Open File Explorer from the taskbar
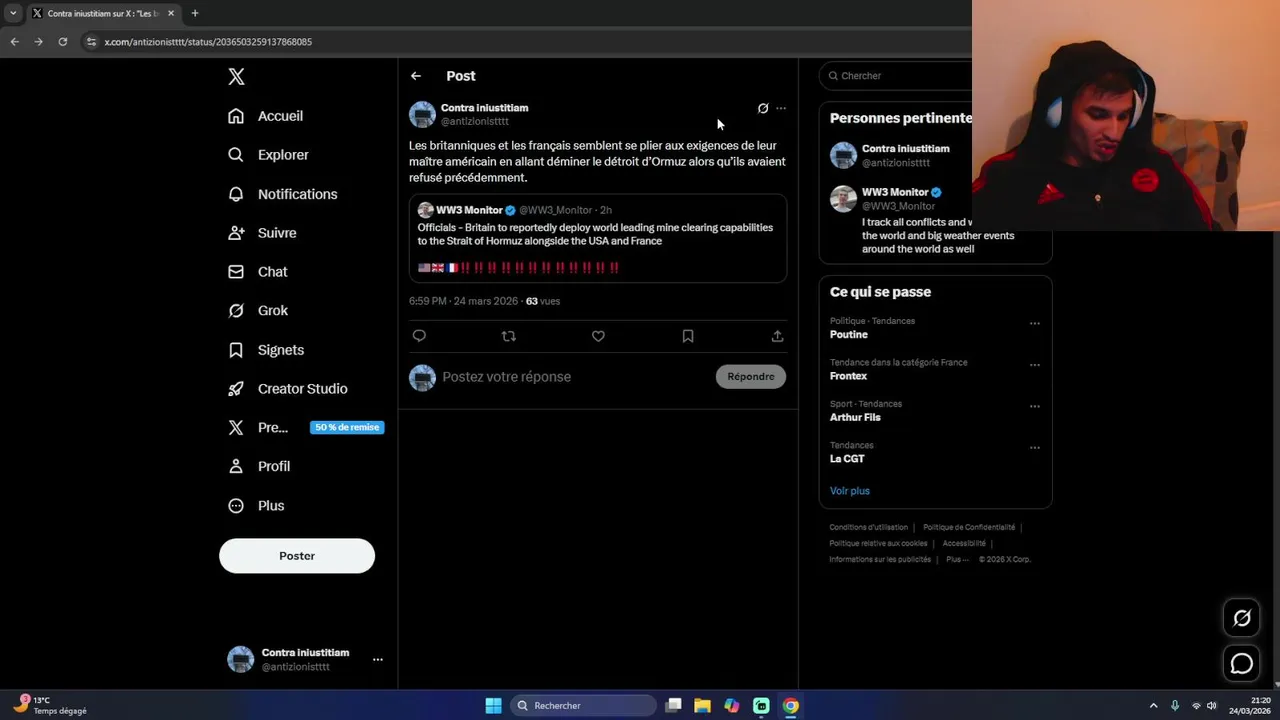 click(x=703, y=706)
